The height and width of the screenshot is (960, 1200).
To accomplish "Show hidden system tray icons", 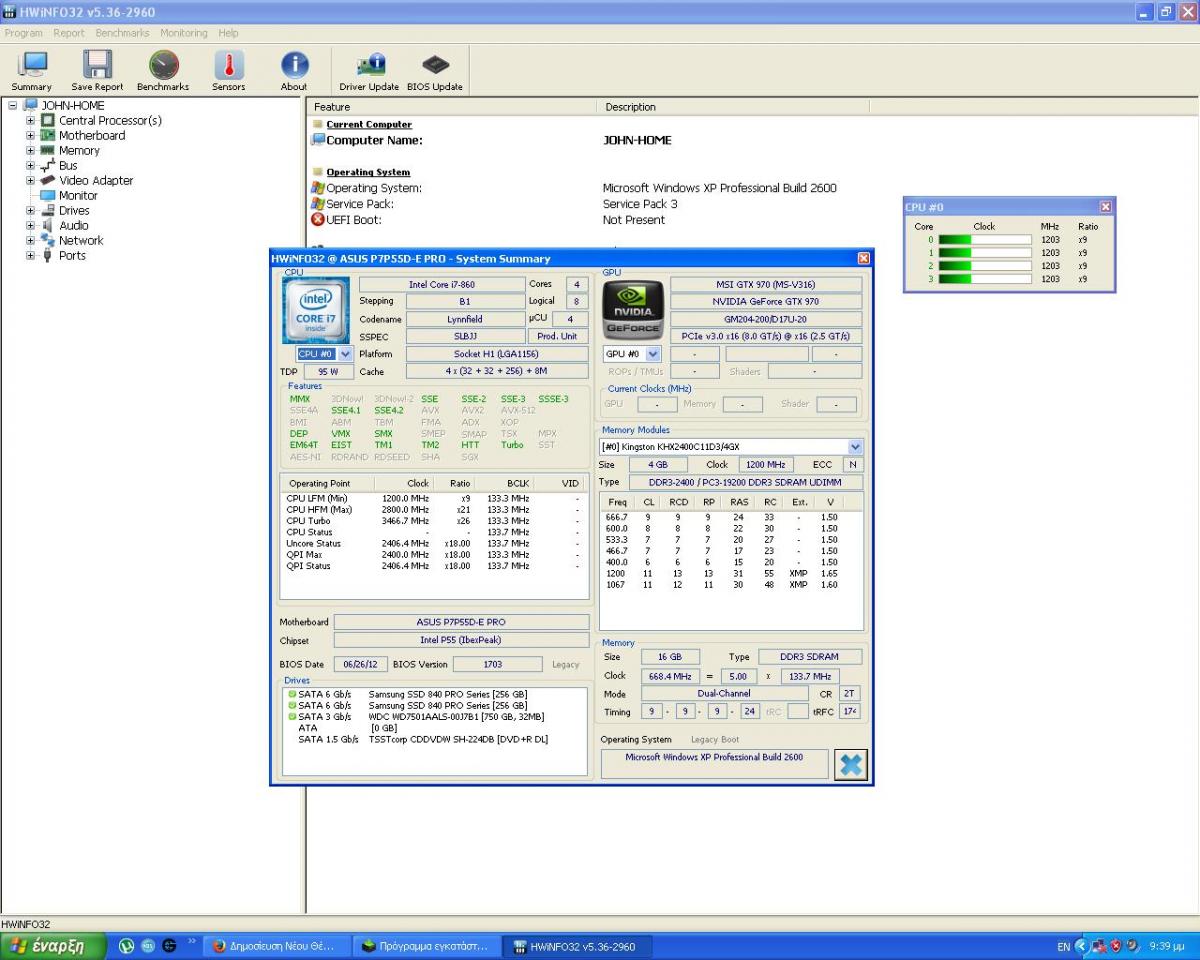I will (x=1080, y=946).
